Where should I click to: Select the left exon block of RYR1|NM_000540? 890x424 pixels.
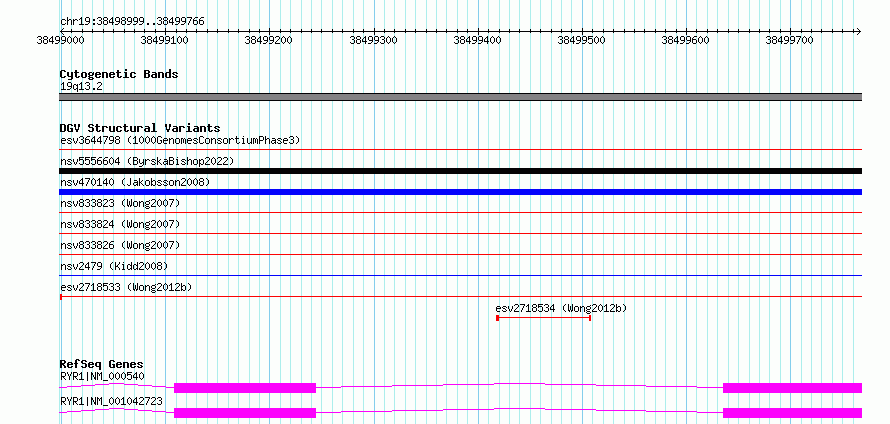tap(245, 388)
